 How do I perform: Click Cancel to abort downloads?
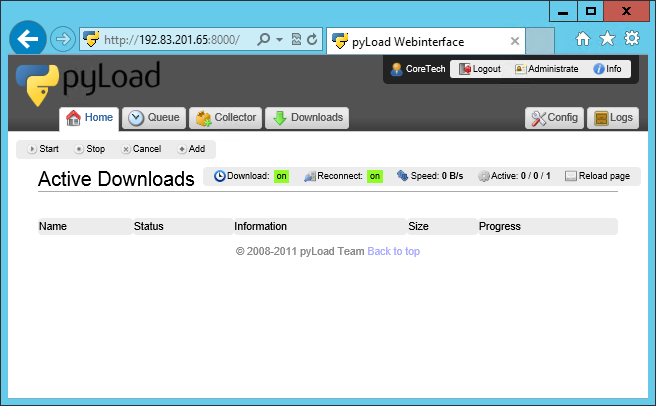pos(141,149)
